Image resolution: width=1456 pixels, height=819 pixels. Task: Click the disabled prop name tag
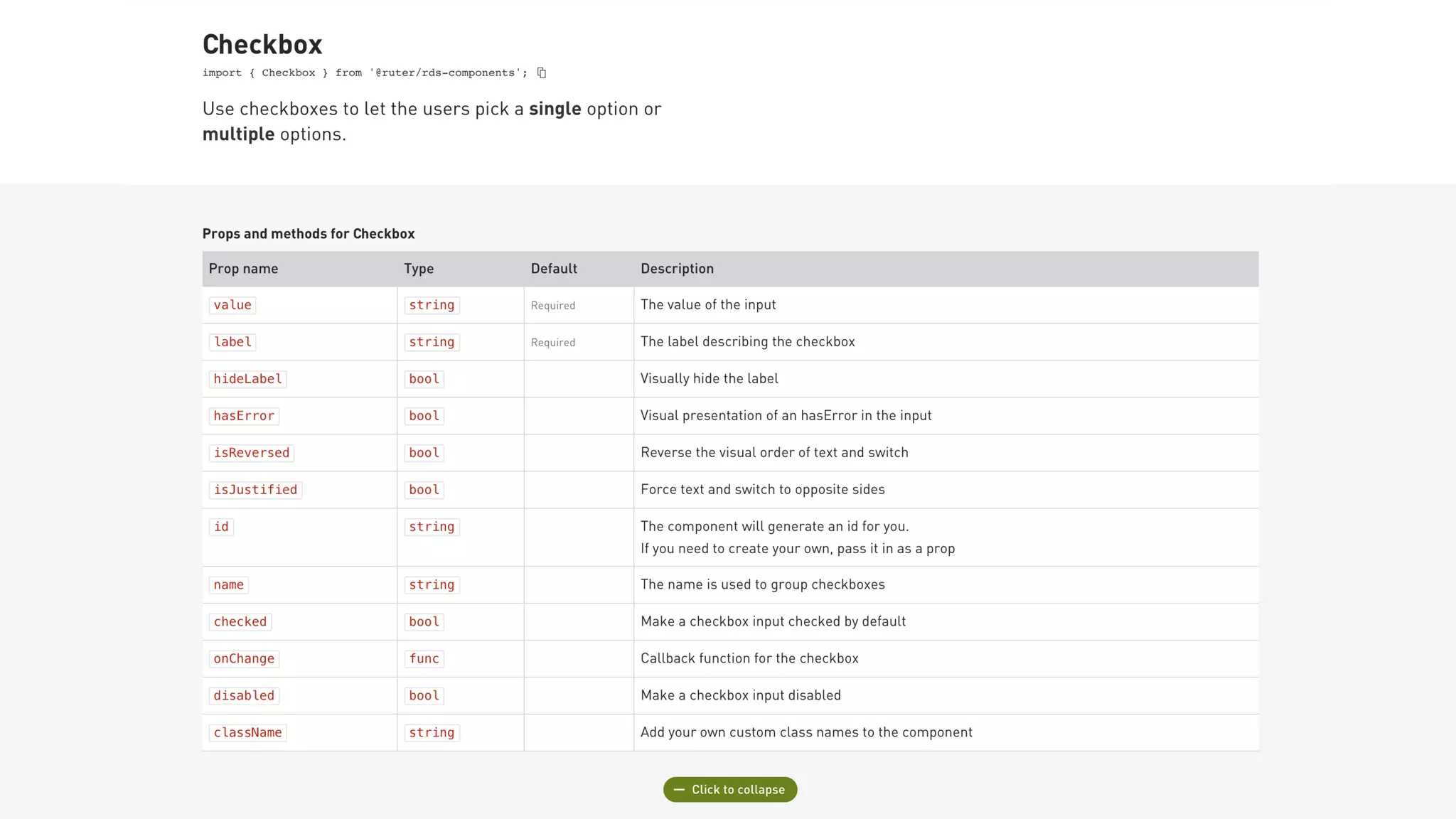(x=244, y=695)
